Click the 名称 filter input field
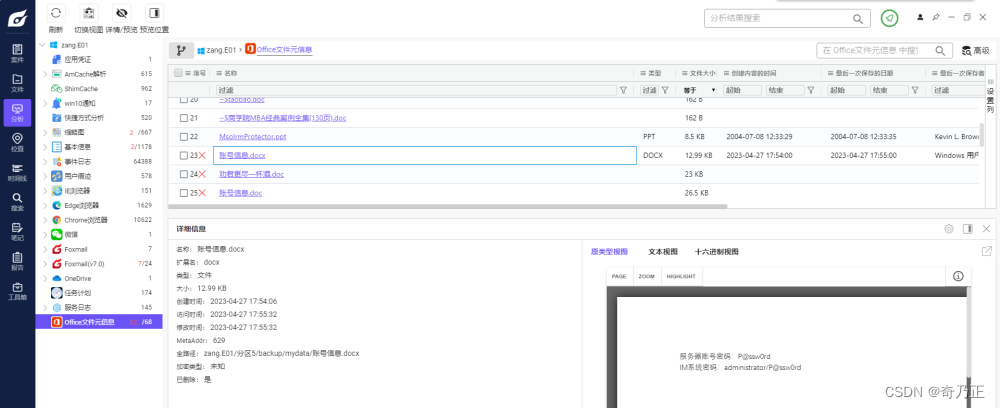The image size is (1000, 408). pyautogui.click(x=416, y=91)
